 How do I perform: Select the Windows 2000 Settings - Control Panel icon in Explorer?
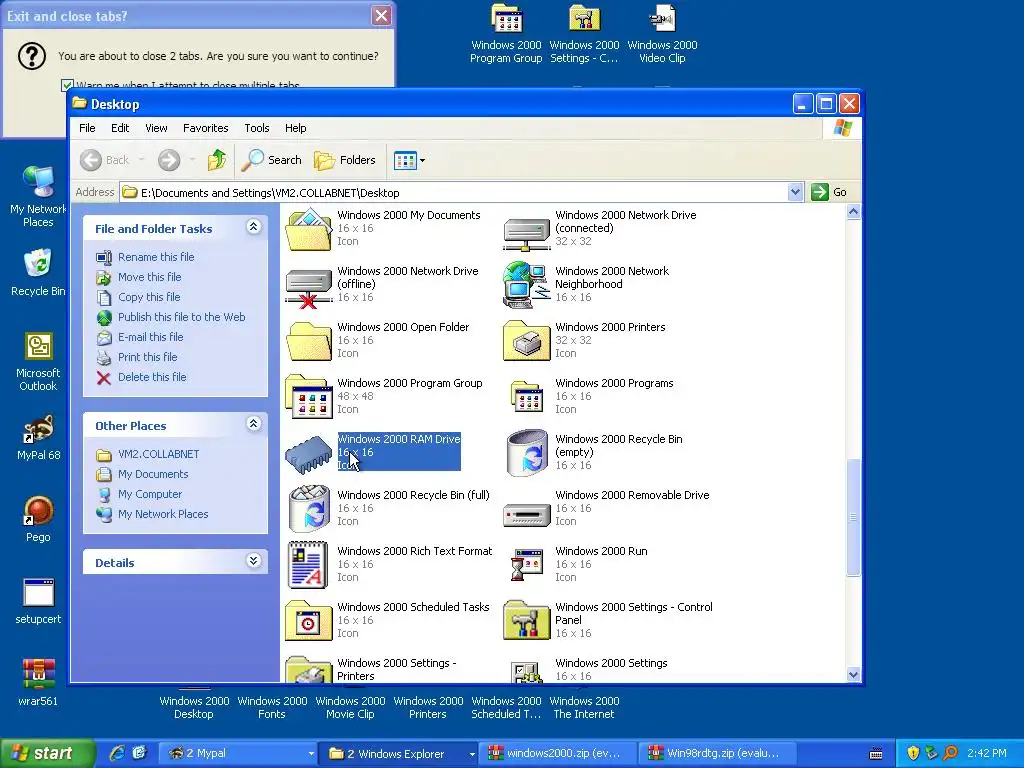click(x=526, y=621)
